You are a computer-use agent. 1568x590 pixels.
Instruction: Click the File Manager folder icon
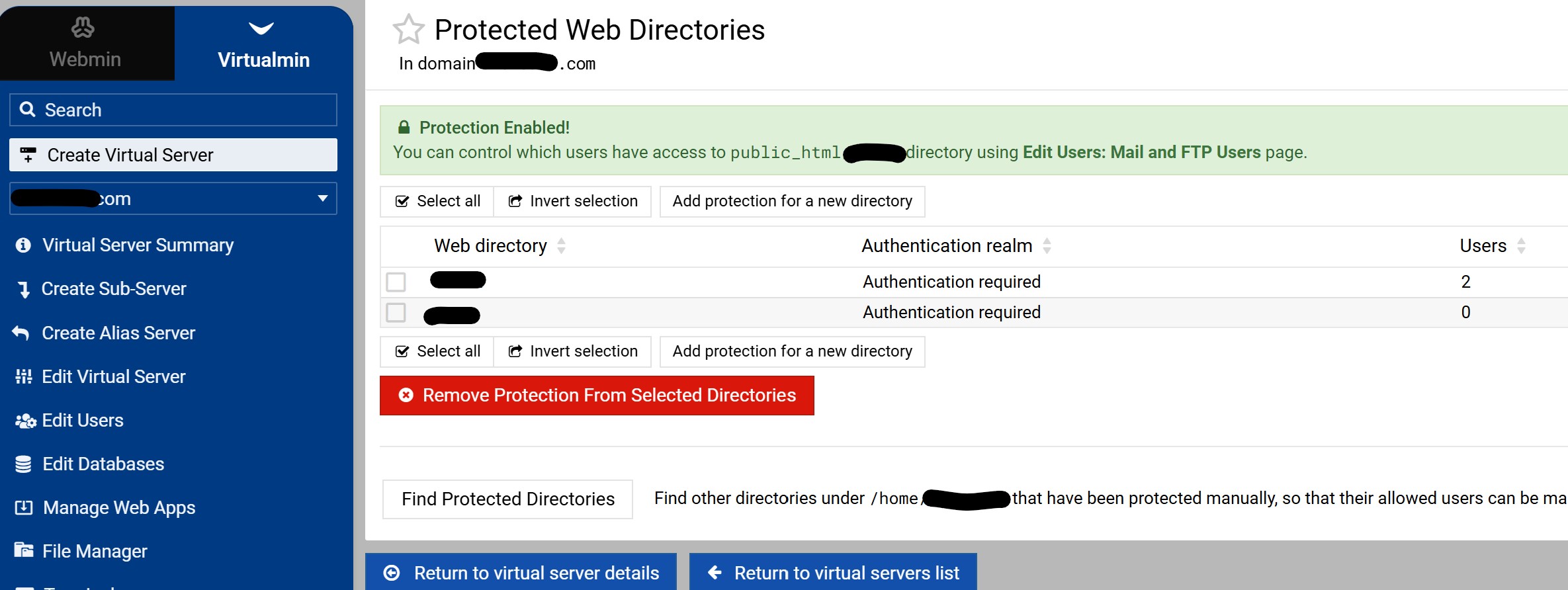coord(23,550)
